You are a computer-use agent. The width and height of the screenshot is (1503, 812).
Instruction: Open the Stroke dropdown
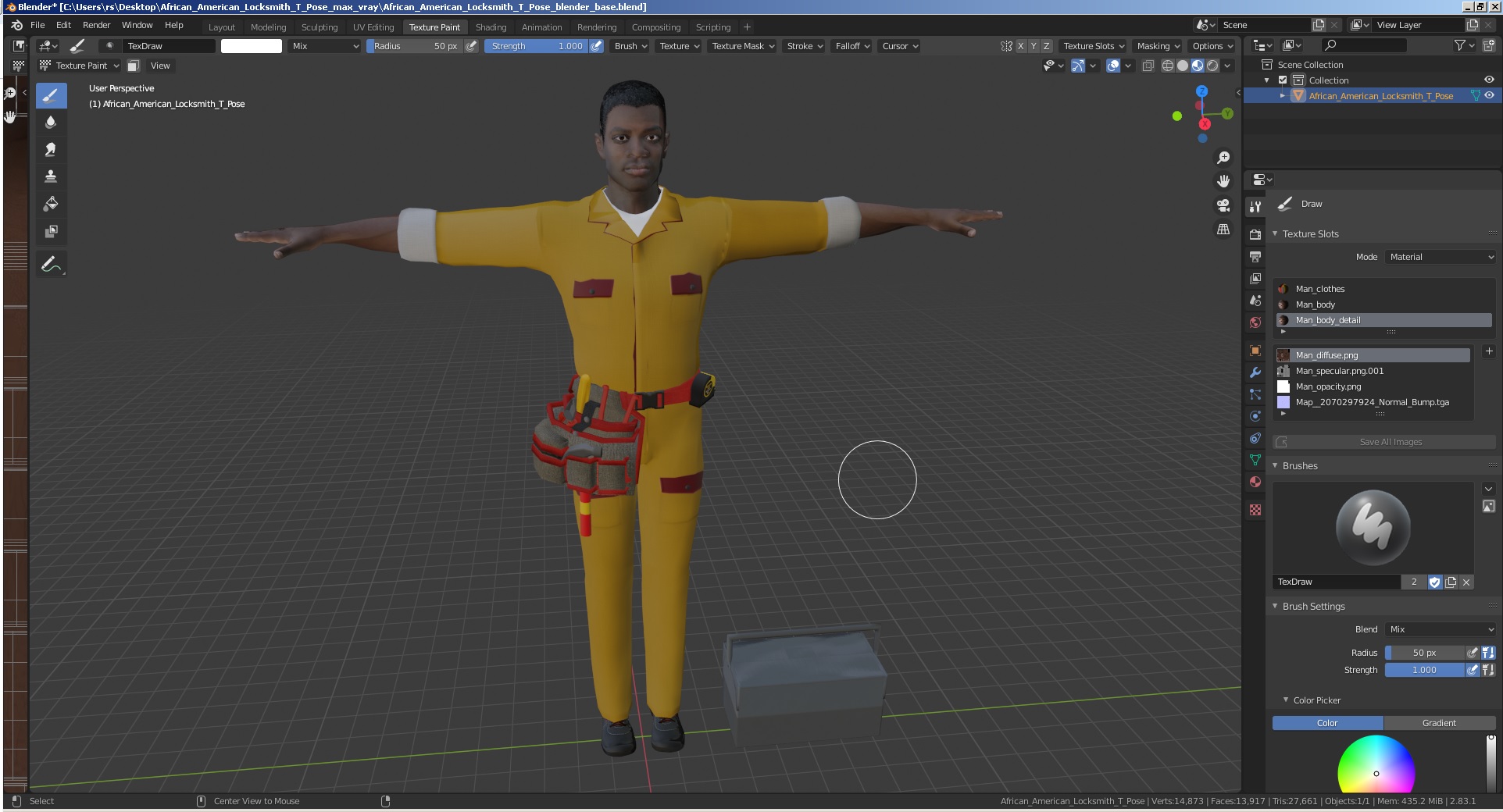click(805, 46)
